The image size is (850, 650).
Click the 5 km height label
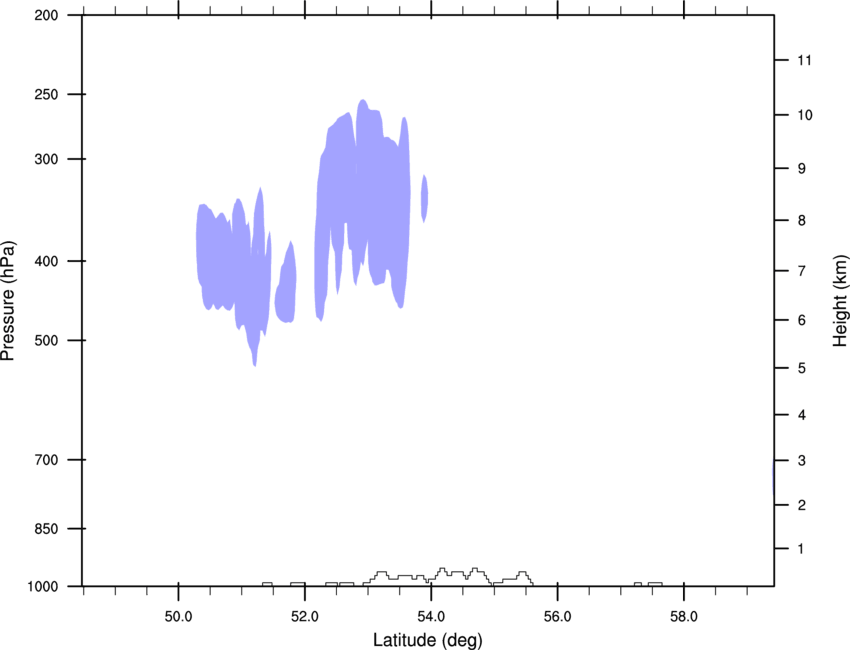click(x=801, y=368)
